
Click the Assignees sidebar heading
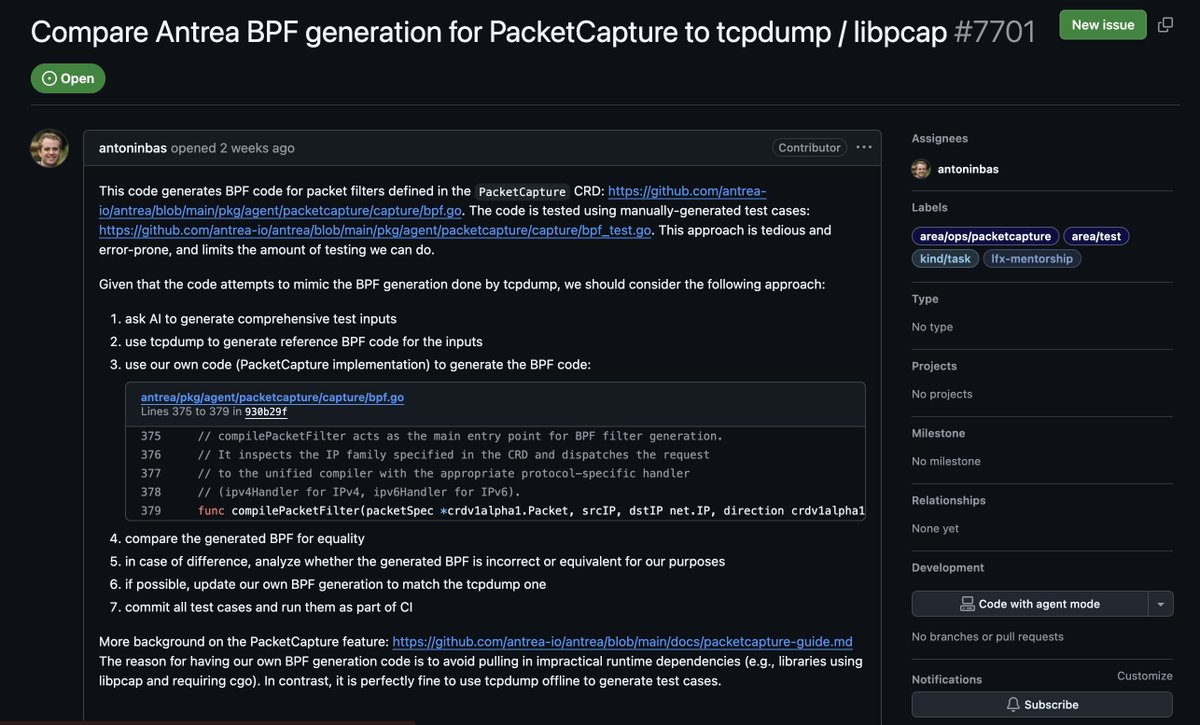coord(940,139)
